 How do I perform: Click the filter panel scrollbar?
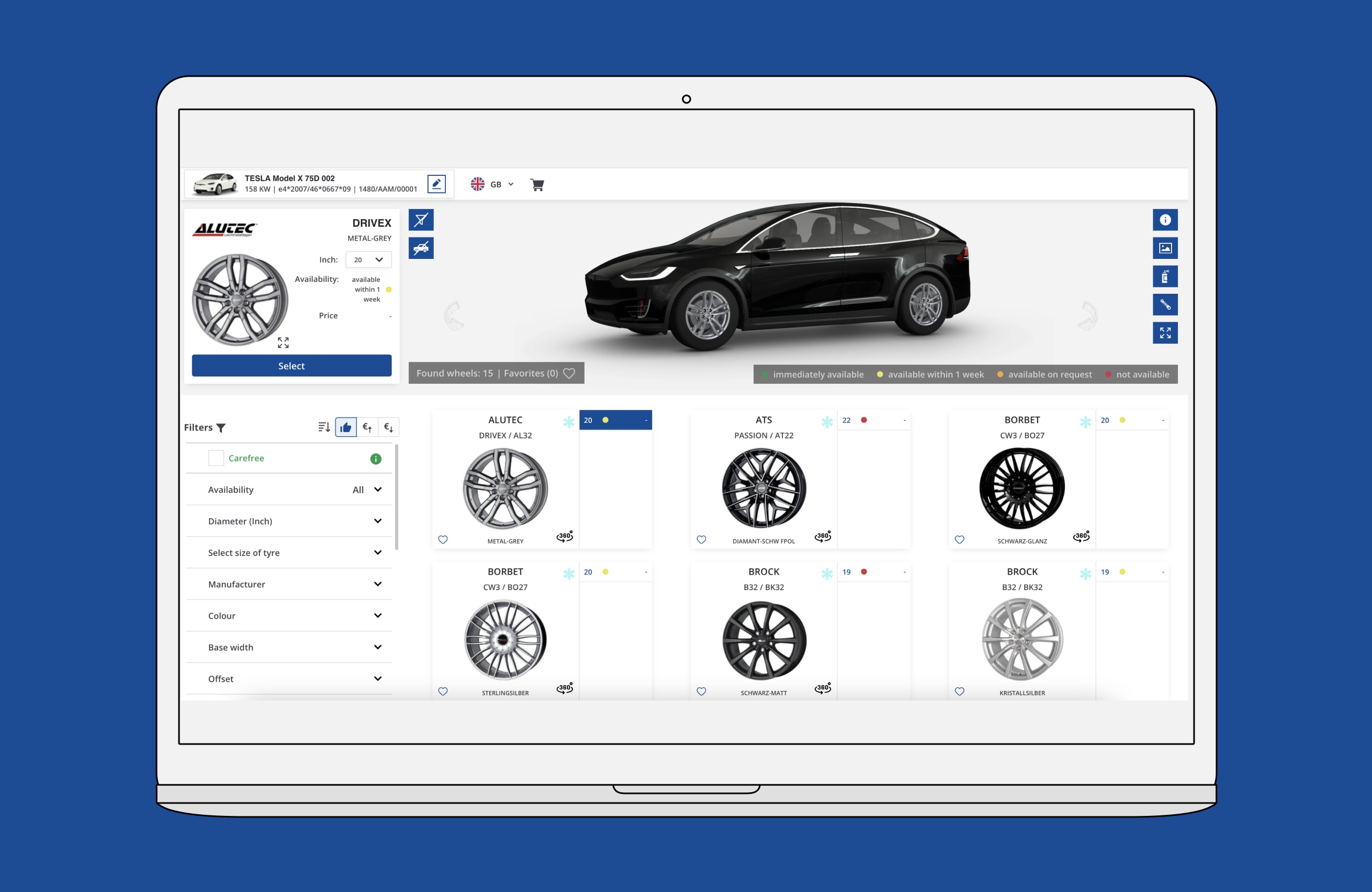[x=397, y=496]
